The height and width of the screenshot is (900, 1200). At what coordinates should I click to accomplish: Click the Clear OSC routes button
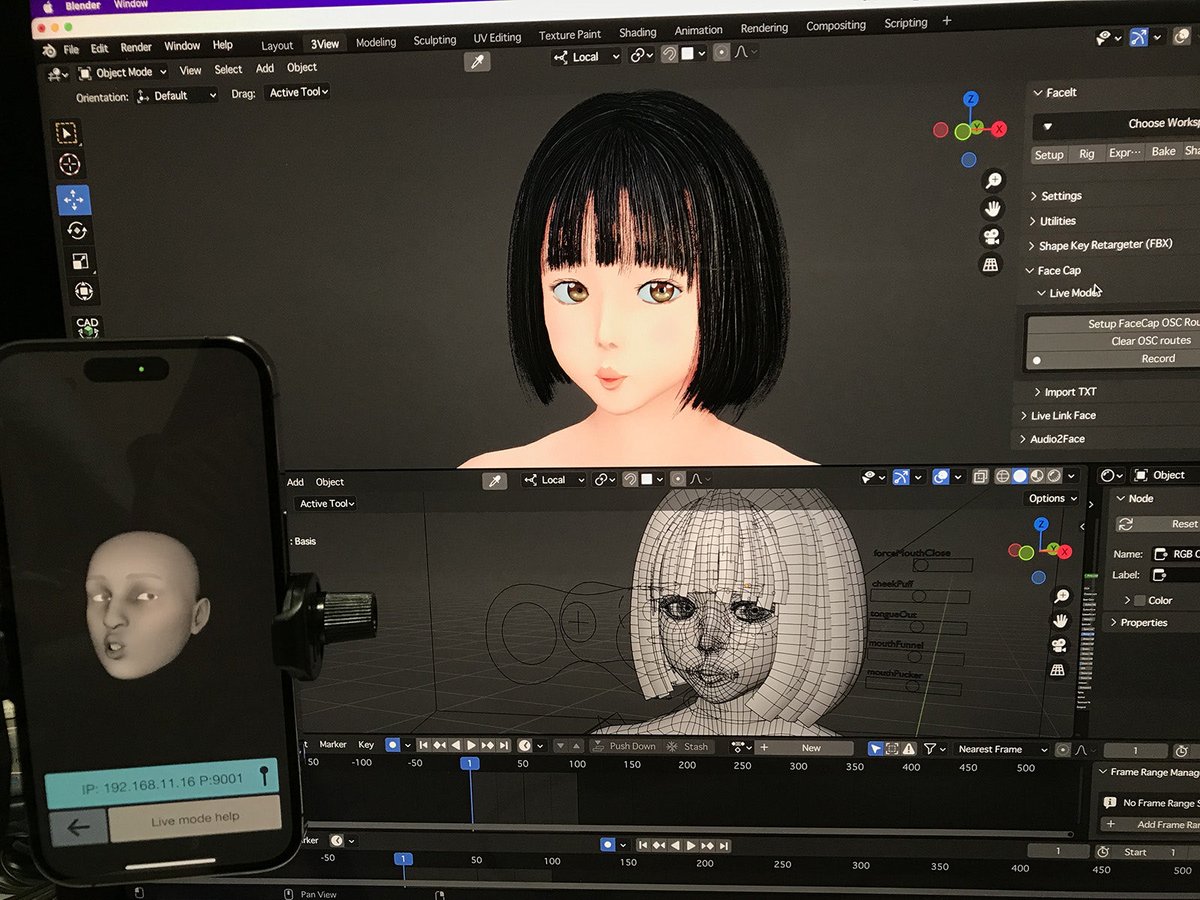pos(1113,341)
